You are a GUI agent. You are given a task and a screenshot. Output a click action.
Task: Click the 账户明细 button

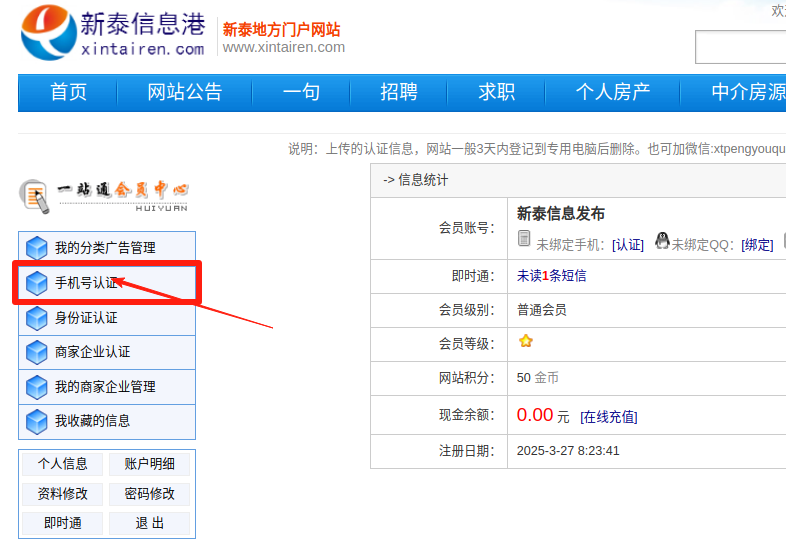tap(149, 464)
